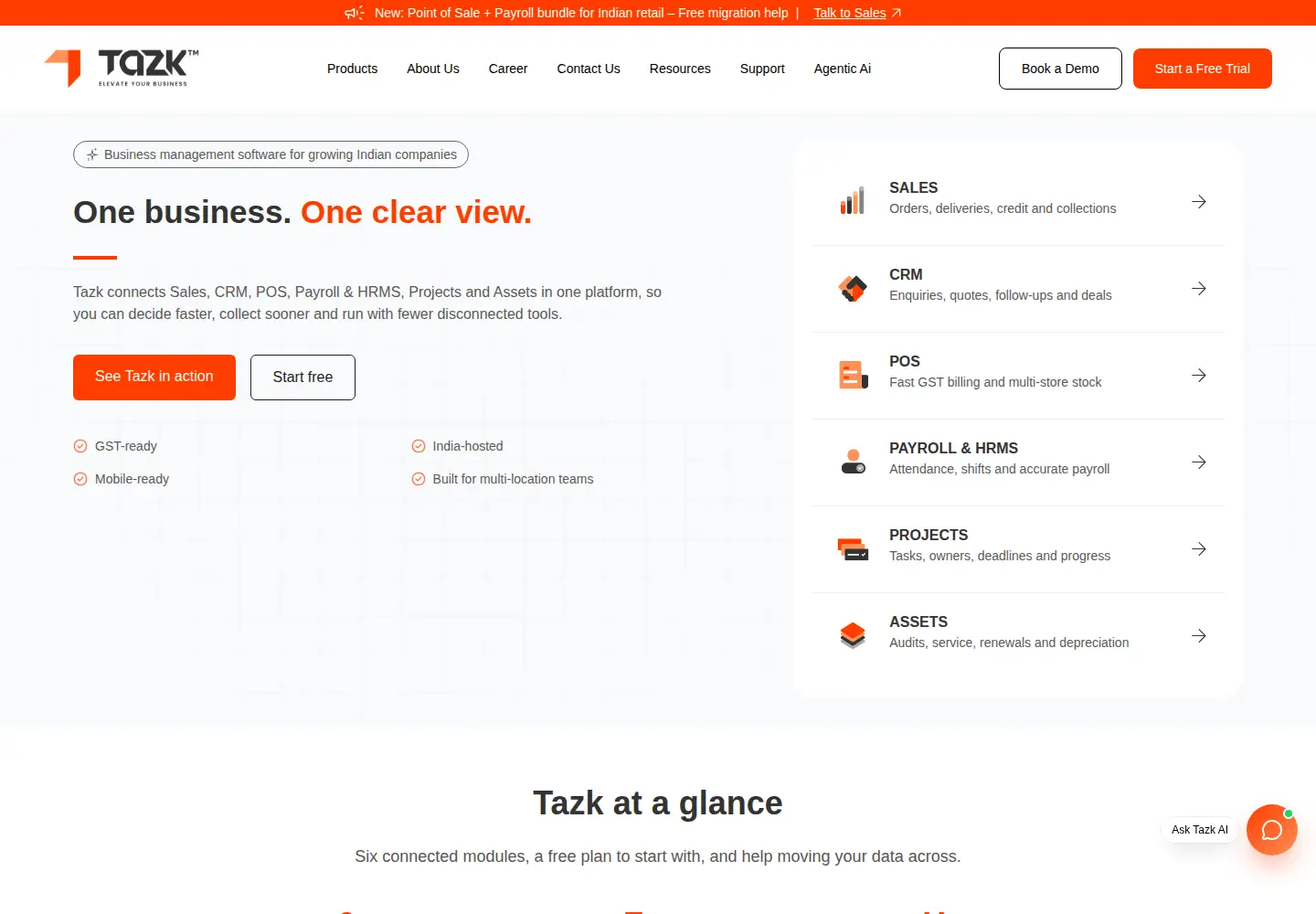Click the Ask Tazk AI label
Image resolution: width=1316 pixels, height=914 pixels.
[x=1200, y=830]
